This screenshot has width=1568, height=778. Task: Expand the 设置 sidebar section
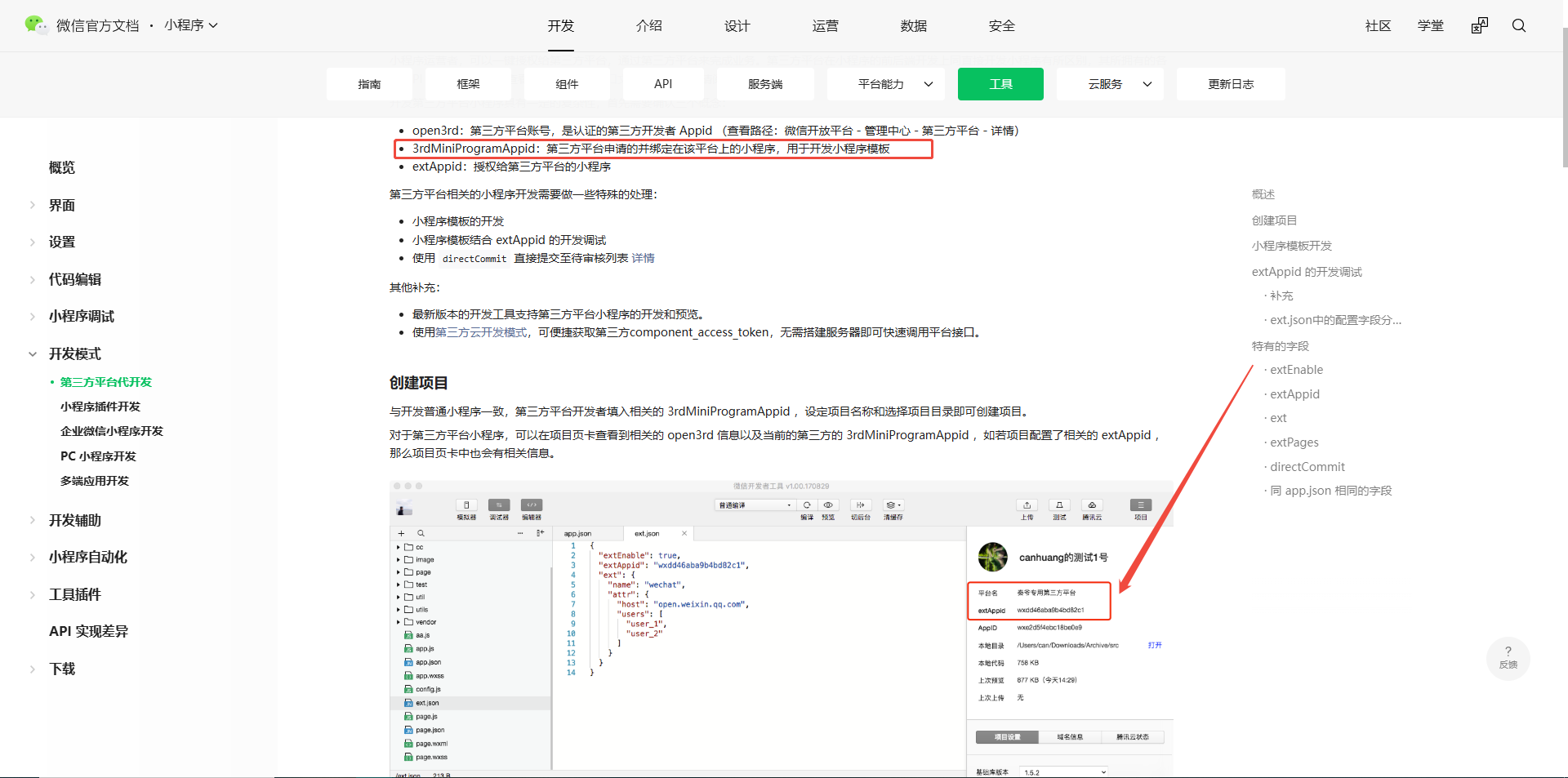coord(33,242)
